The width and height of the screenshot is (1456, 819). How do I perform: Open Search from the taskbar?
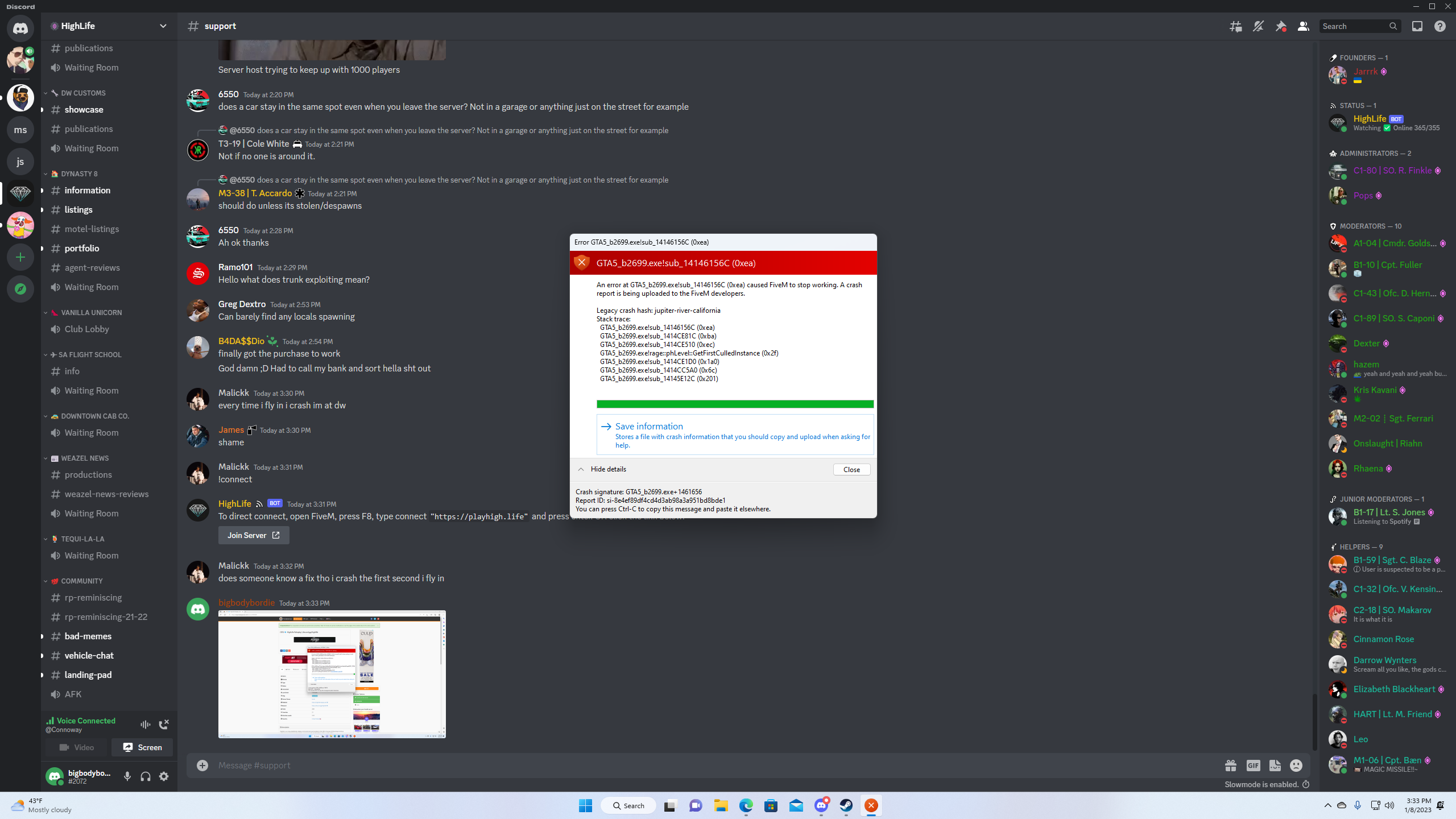pyautogui.click(x=628, y=805)
